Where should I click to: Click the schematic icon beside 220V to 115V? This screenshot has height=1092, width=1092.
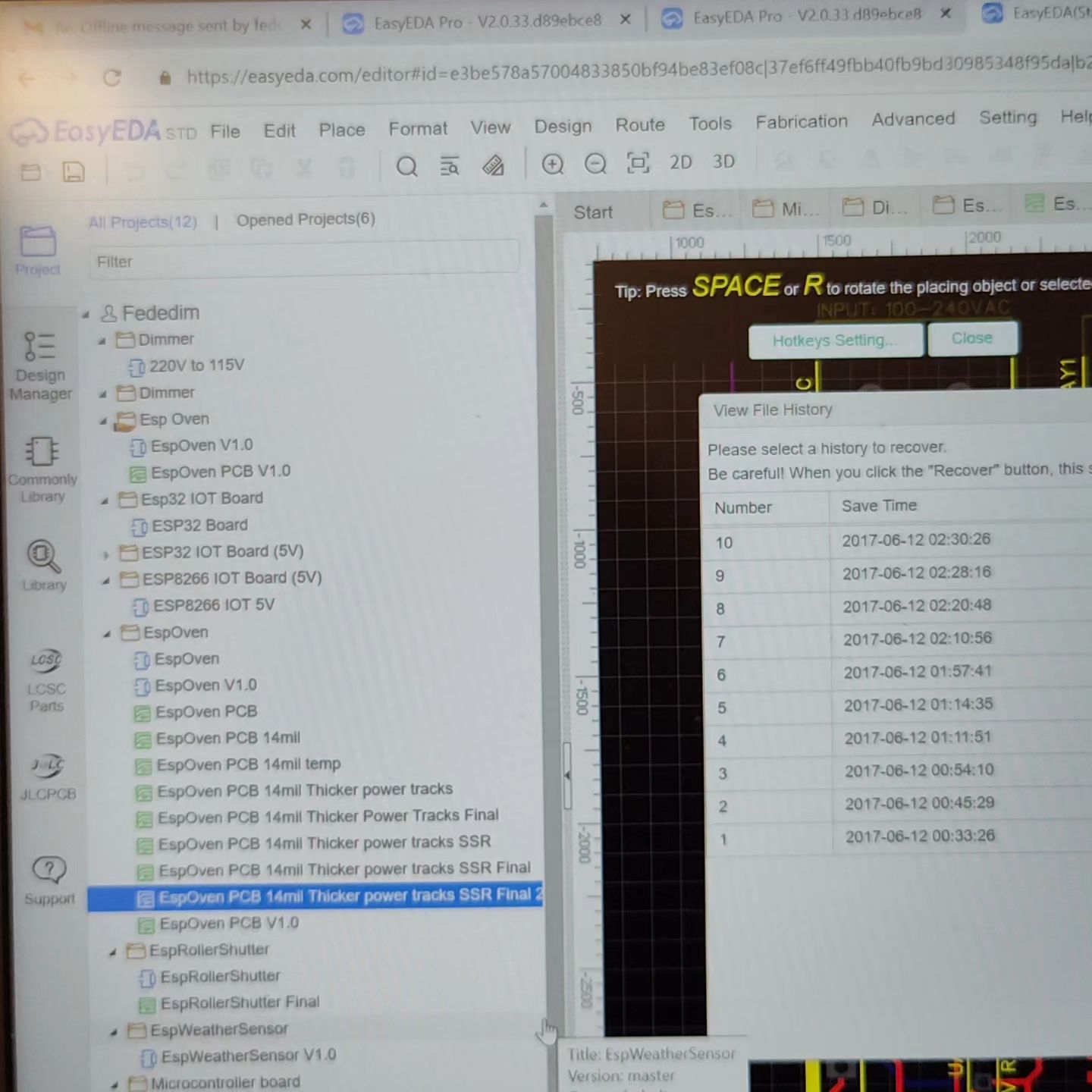point(136,368)
